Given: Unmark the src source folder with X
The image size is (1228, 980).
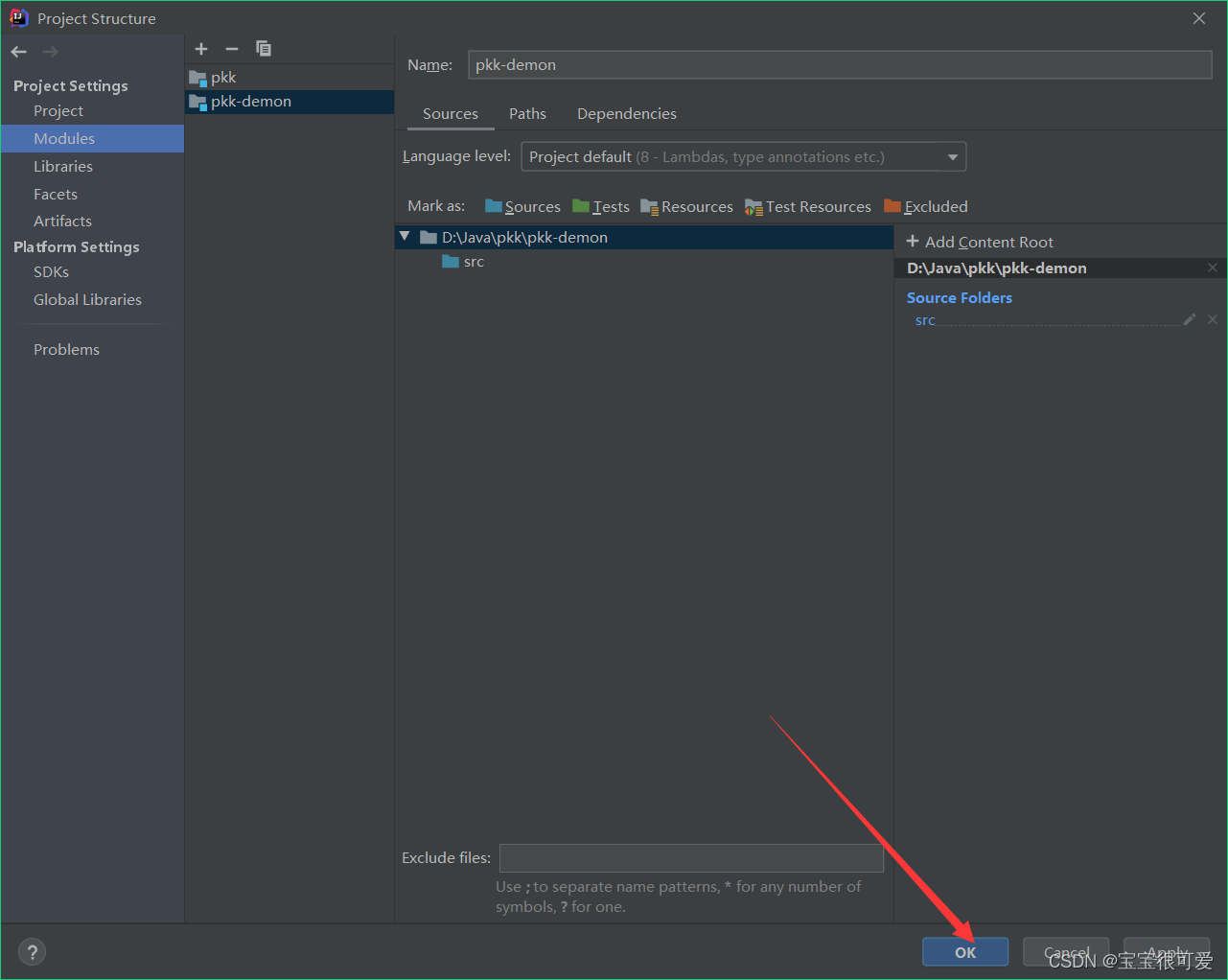Looking at the screenshot, I should click(x=1213, y=319).
